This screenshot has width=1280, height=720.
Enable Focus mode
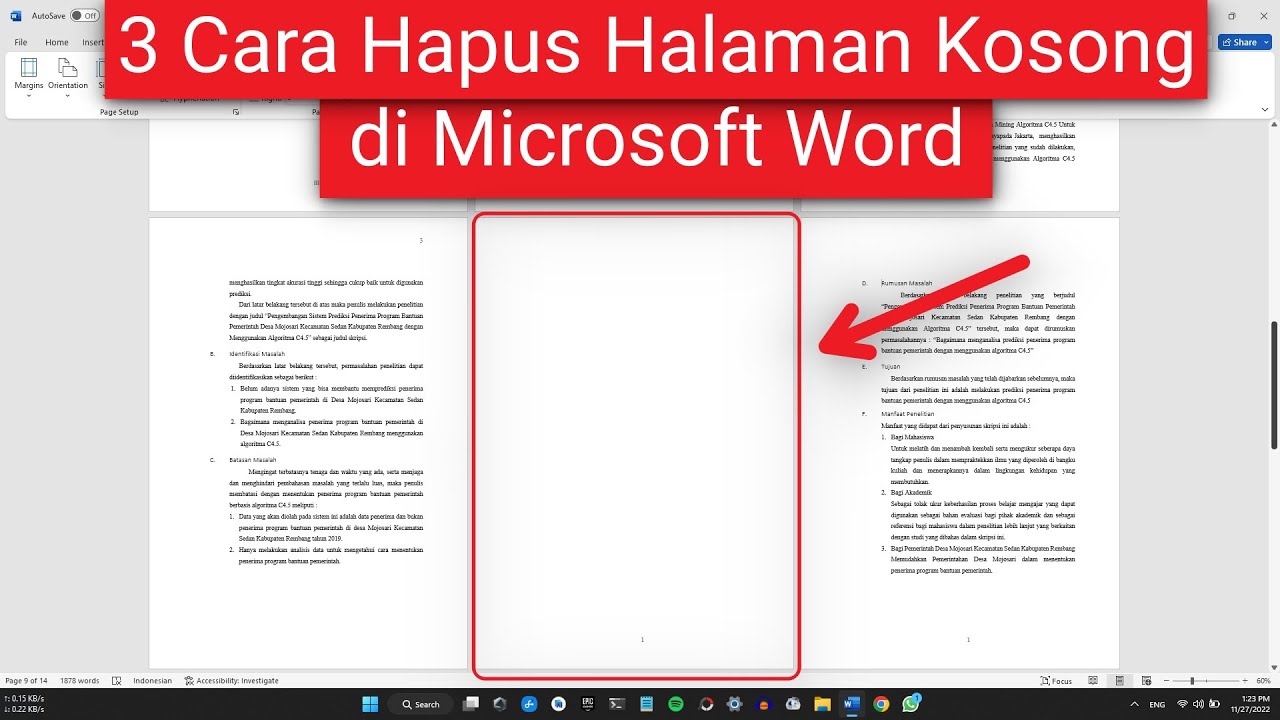click(x=1056, y=681)
